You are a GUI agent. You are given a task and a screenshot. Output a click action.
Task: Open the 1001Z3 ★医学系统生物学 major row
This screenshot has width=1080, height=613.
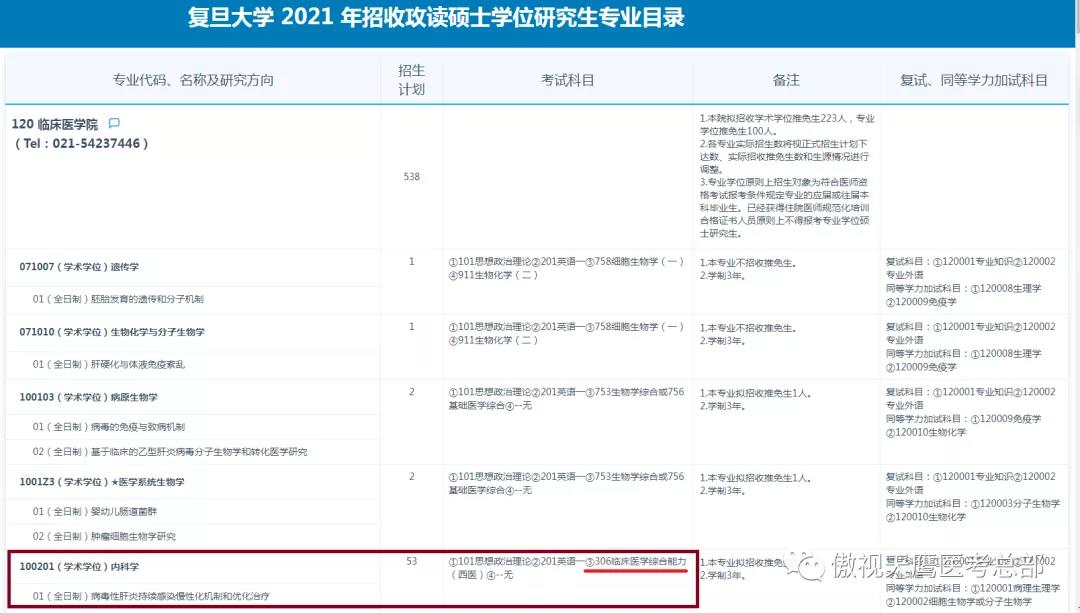coord(102,481)
